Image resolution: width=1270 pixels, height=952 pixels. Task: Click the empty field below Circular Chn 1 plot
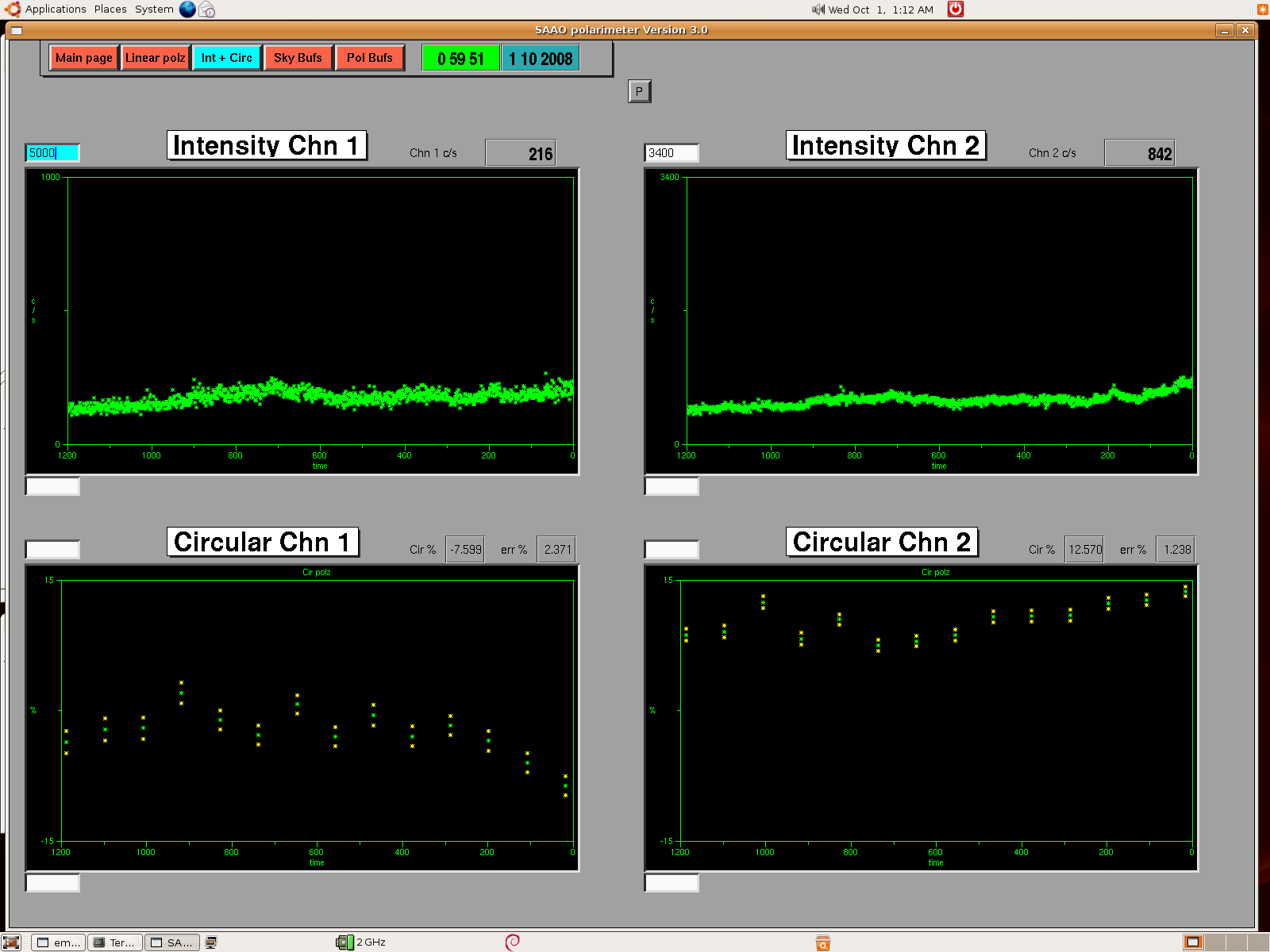click(x=52, y=882)
